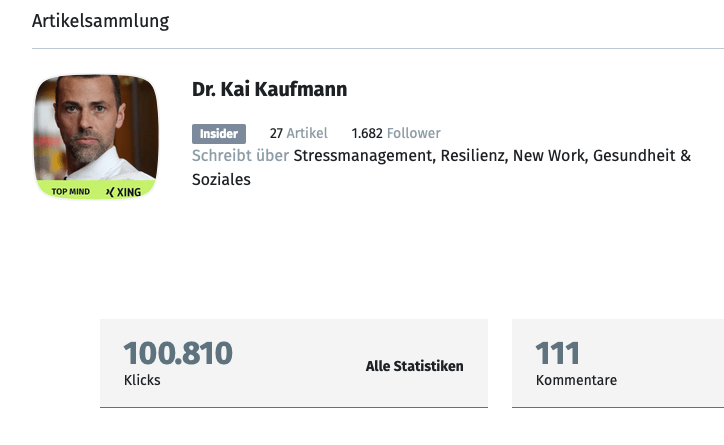Open Alle Statistiken

click(x=414, y=367)
